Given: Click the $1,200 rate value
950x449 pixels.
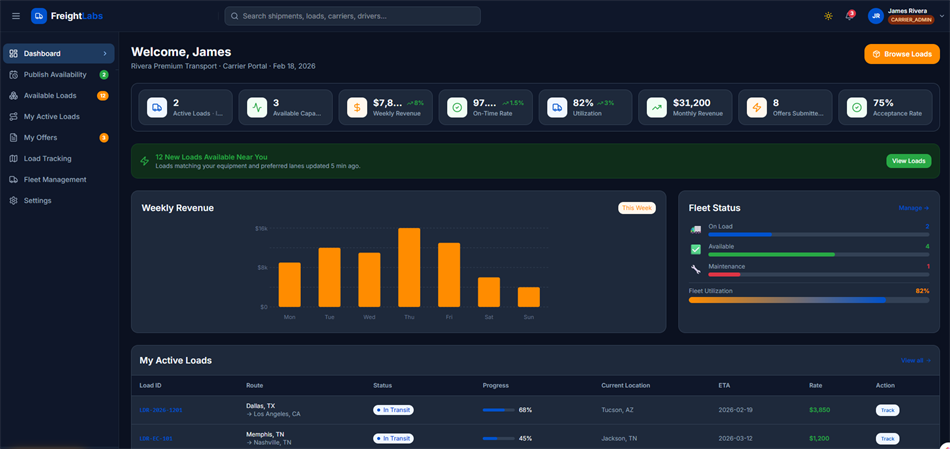Looking at the screenshot, I should click(820, 439).
